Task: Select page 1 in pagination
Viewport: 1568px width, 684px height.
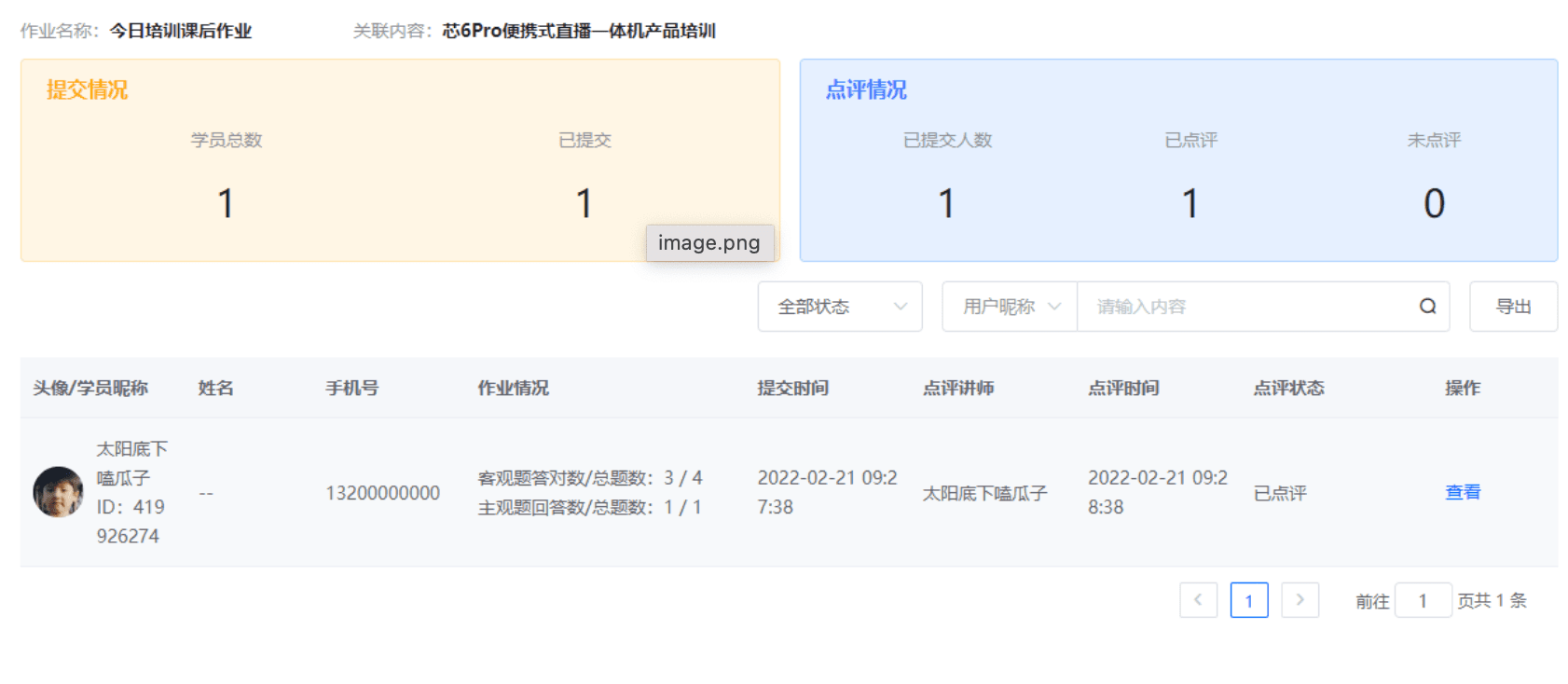Action: (1248, 600)
